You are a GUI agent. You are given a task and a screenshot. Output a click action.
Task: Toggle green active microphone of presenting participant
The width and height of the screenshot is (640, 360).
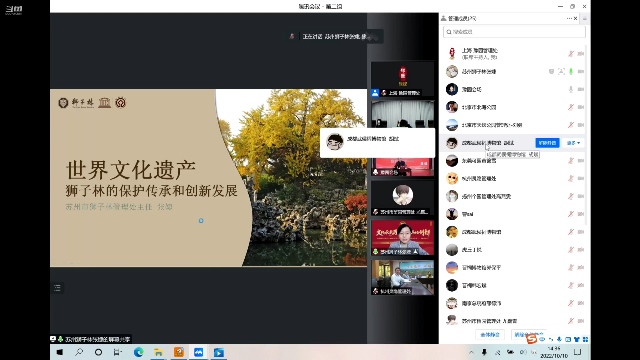571,71
